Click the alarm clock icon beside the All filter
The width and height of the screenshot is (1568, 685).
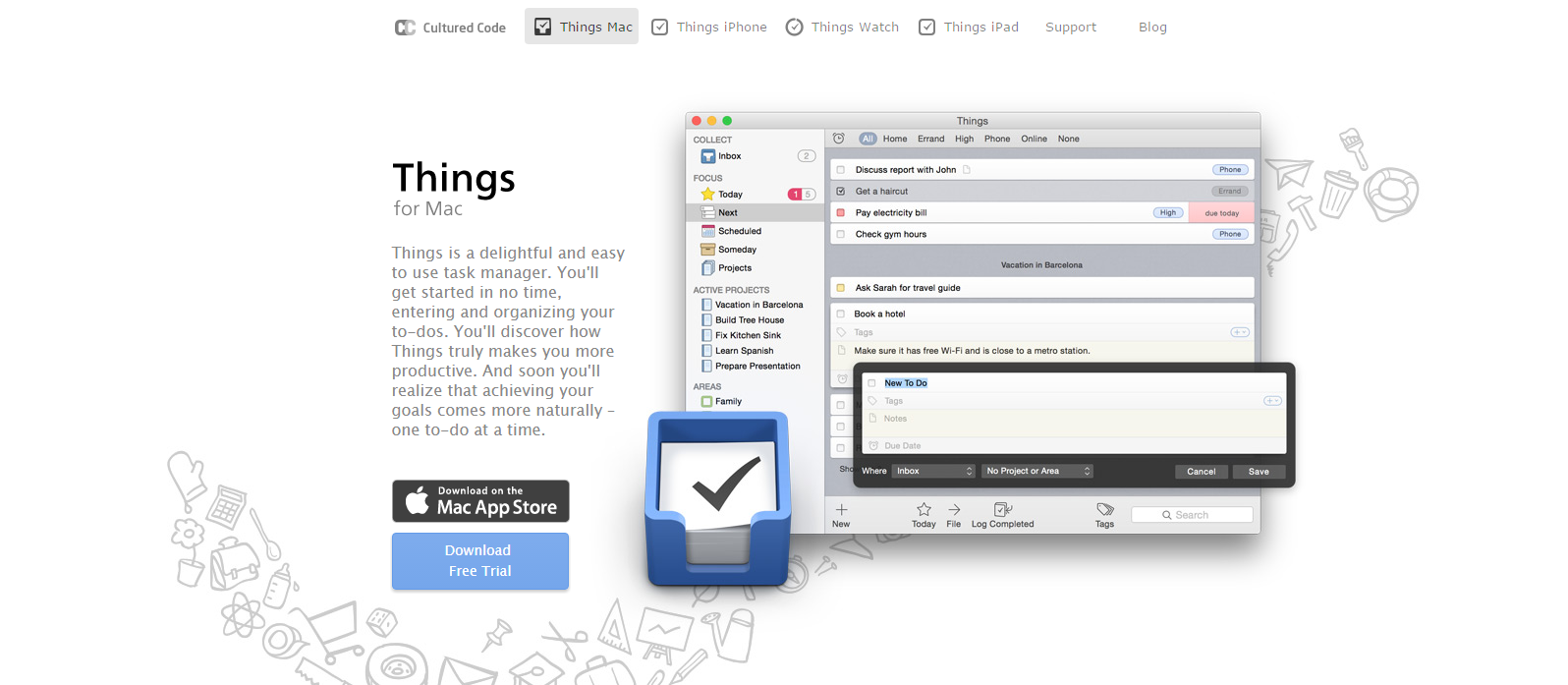(839, 139)
